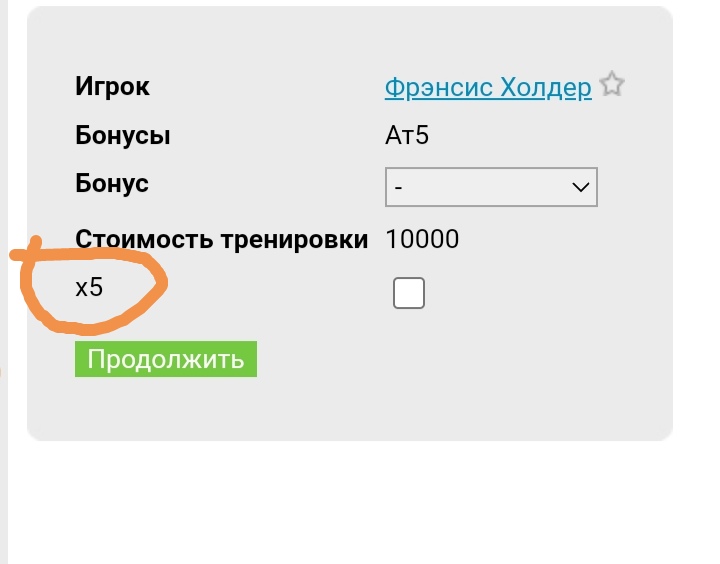Enable the x5 checkbox
This screenshot has width=720, height=564.
409,293
